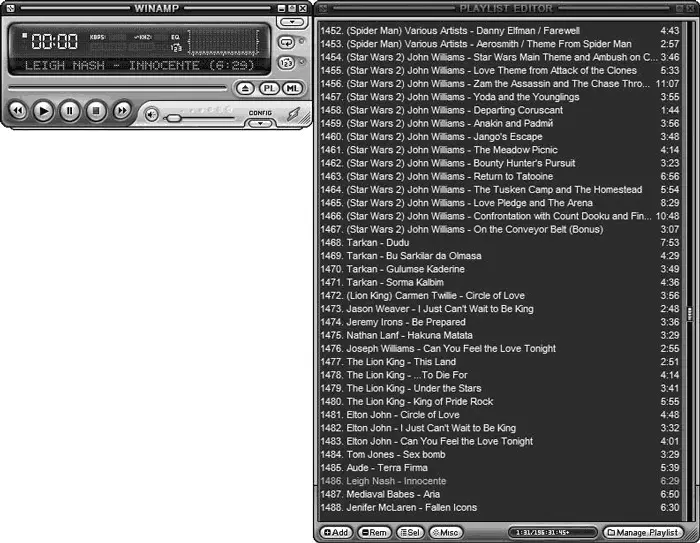Open the dropdown arrow above the repeat button

[290, 21]
